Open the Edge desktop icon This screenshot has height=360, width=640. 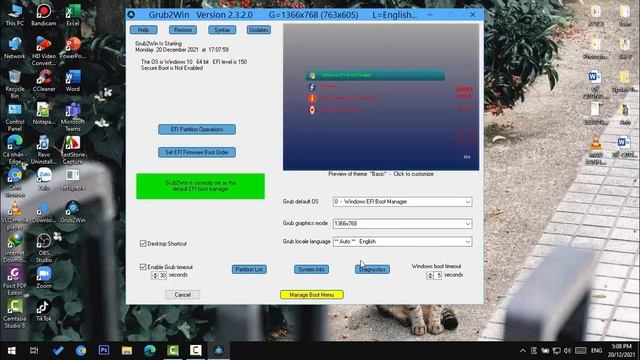[15, 149]
